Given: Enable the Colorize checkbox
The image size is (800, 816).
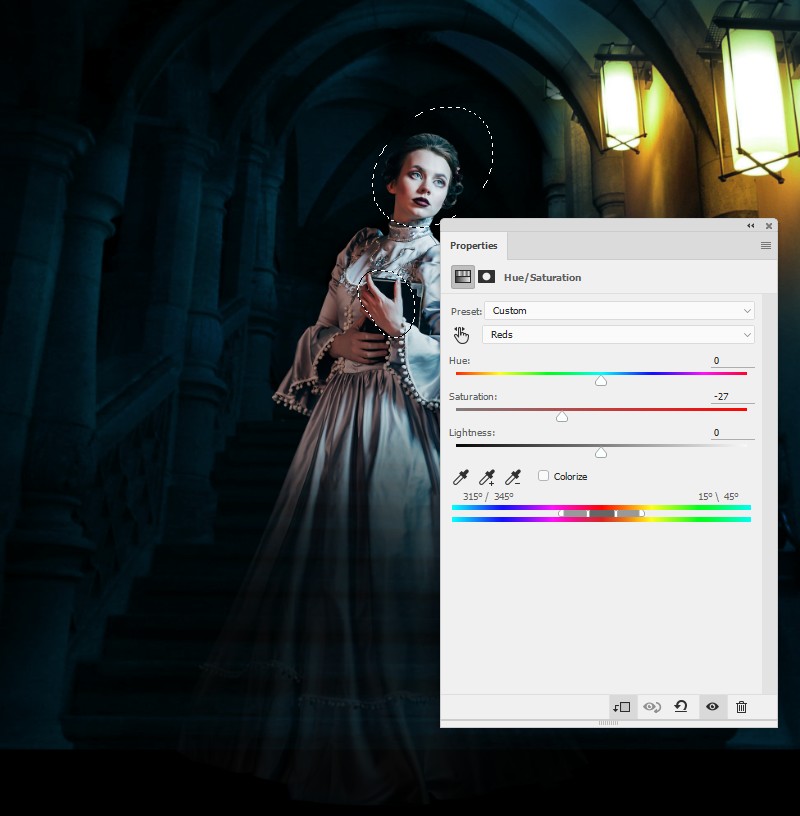Looking at the screenshot, I should pos(543,476).
